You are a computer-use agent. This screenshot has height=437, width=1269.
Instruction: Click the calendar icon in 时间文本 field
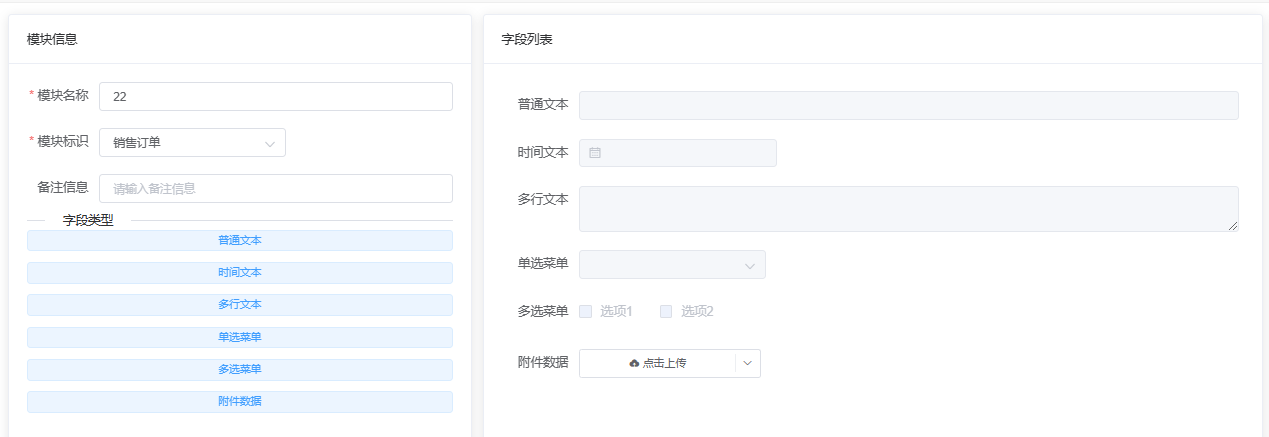pos(595,153)
